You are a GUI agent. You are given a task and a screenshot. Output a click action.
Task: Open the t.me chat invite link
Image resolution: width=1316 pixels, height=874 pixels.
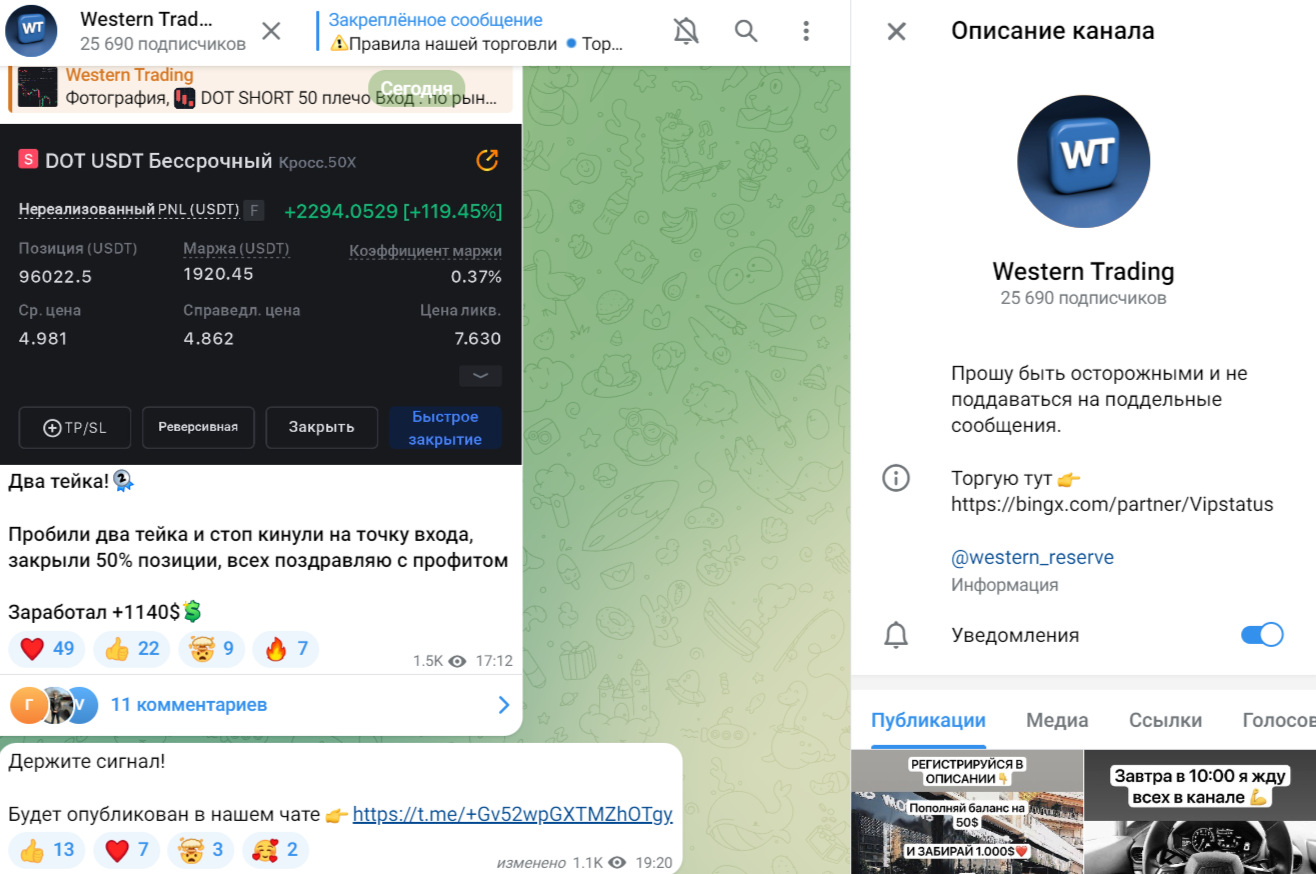point(512,814)
